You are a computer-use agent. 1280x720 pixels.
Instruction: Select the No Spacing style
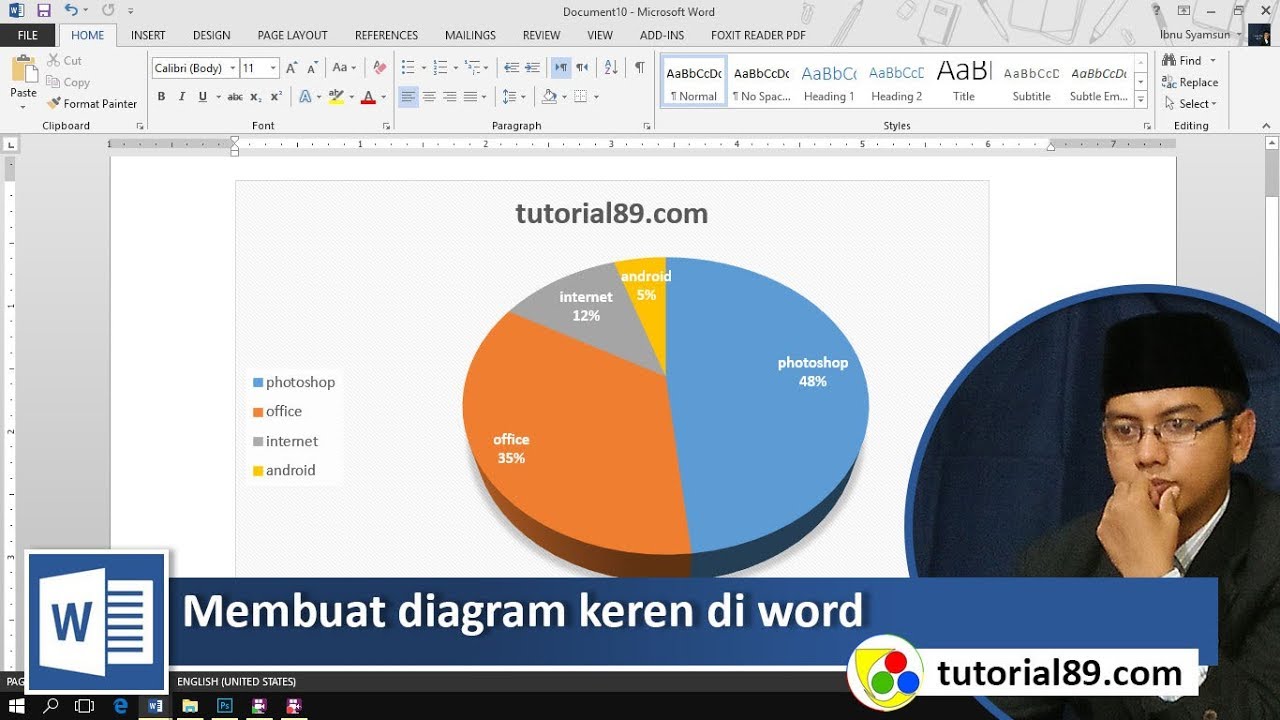pyautogui.click(x=761, y=81)
